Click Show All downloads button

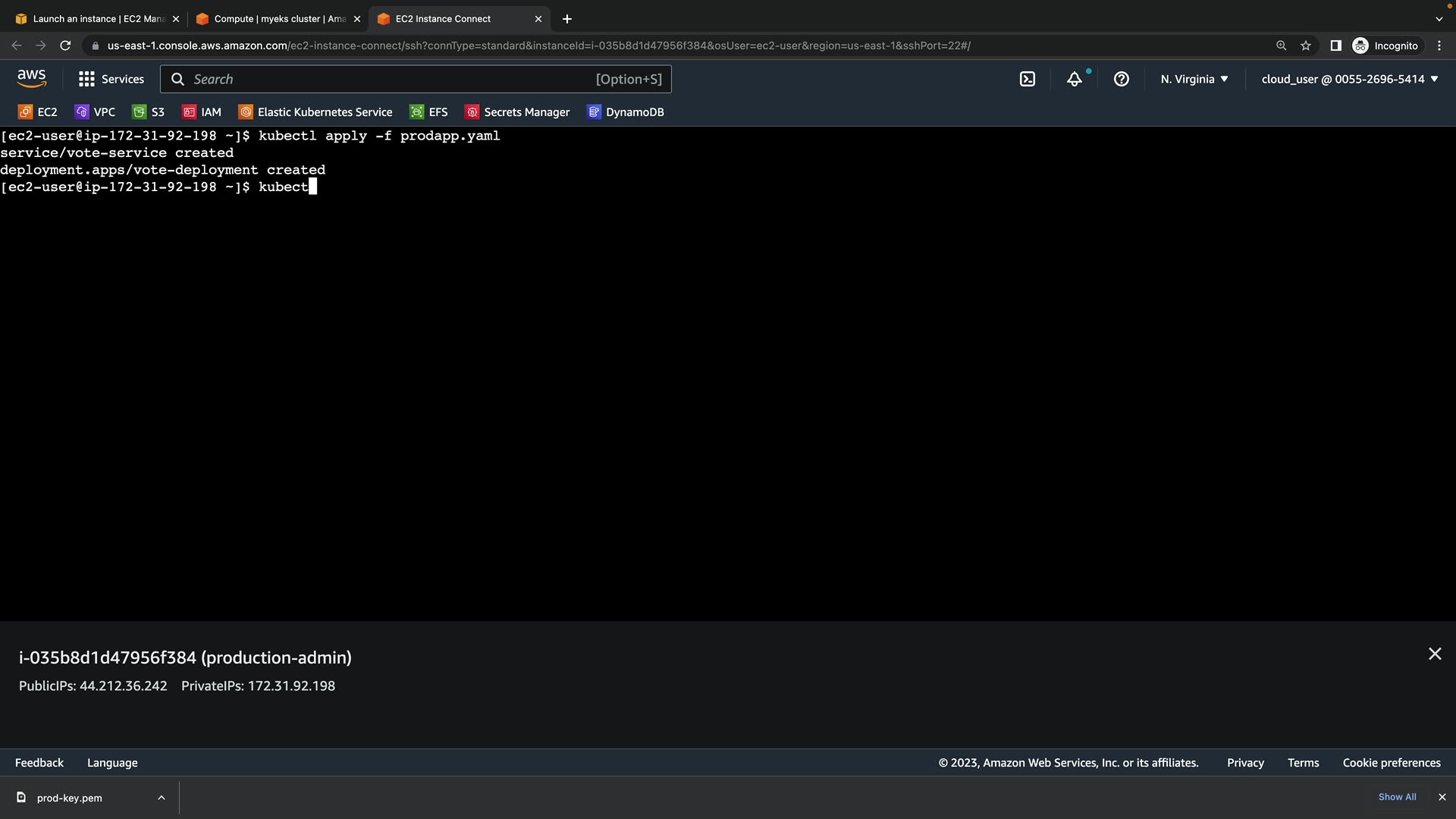coord(1397,797)
